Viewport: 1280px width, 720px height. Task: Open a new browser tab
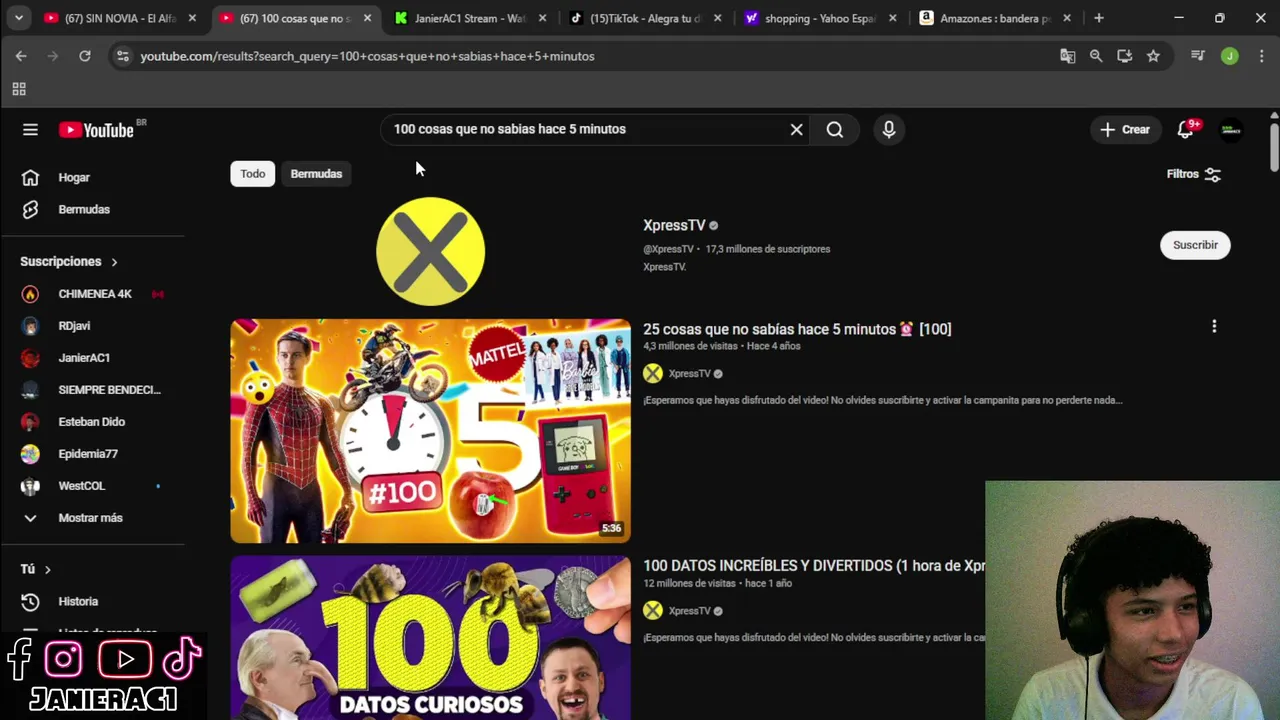click(1099, 18)
